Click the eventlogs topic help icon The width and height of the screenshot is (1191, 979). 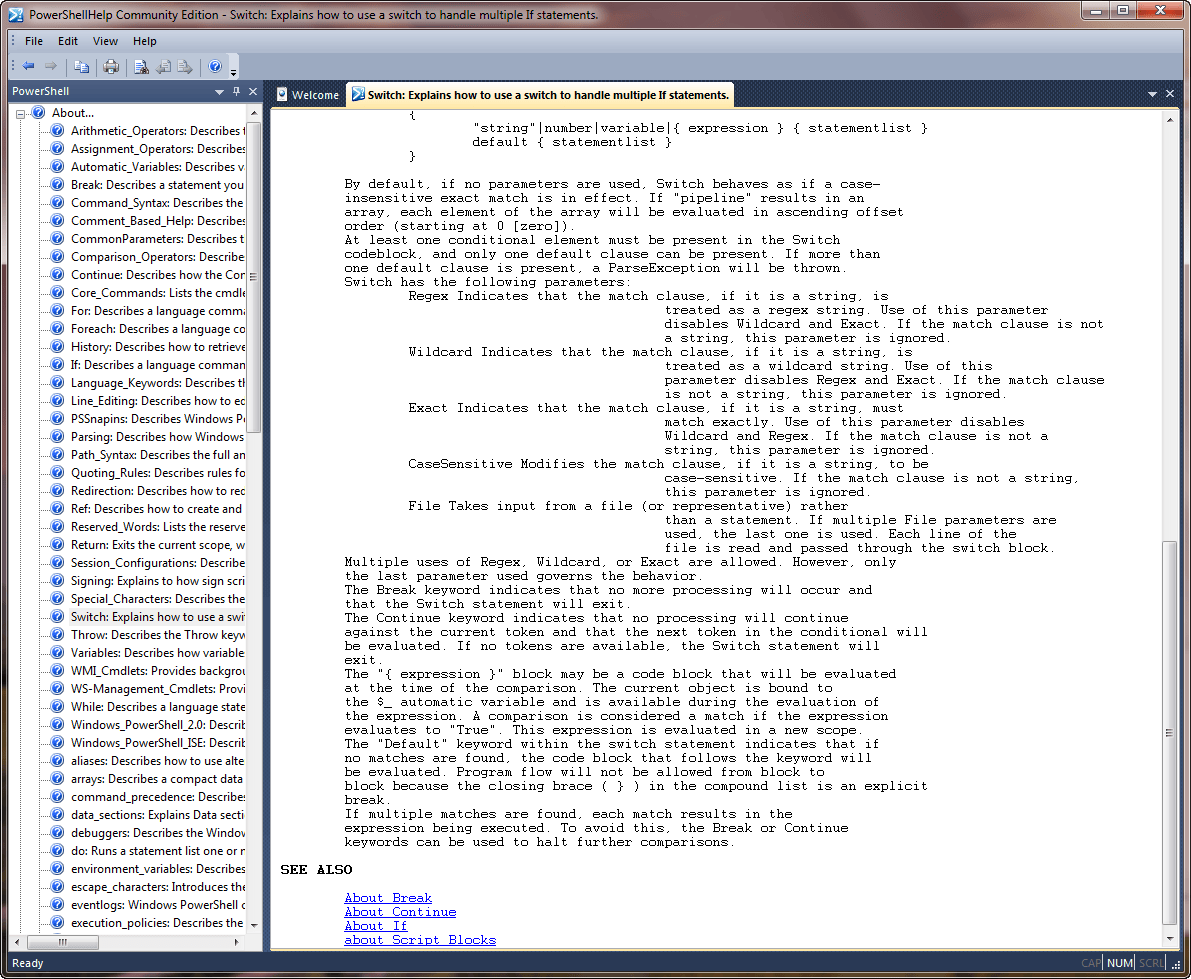tap(57, 905)
